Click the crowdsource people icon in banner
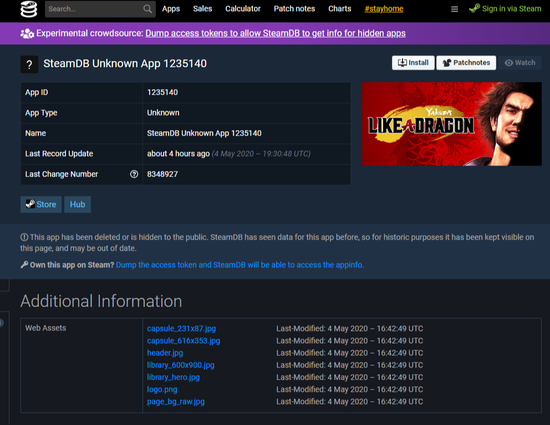 click(27, 34)
